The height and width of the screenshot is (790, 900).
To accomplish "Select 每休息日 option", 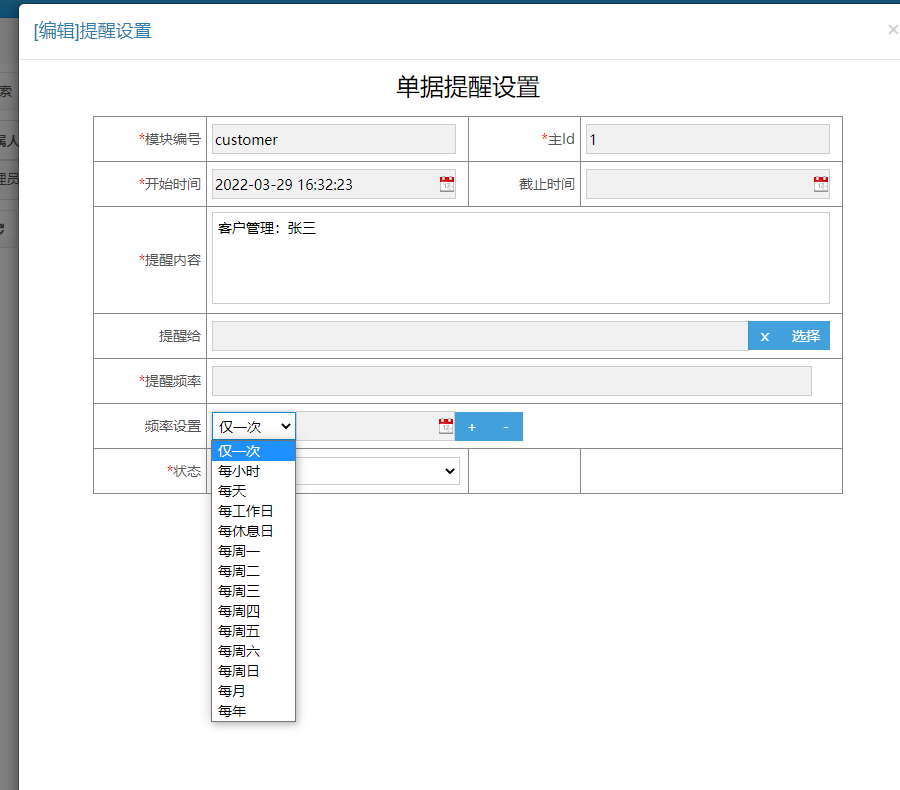I will click(254, 531).
